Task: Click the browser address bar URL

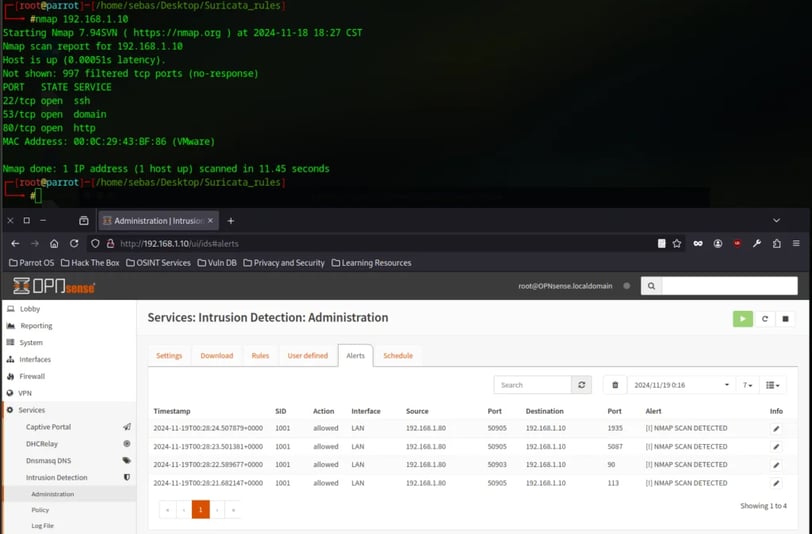Action: pos(179,243)
